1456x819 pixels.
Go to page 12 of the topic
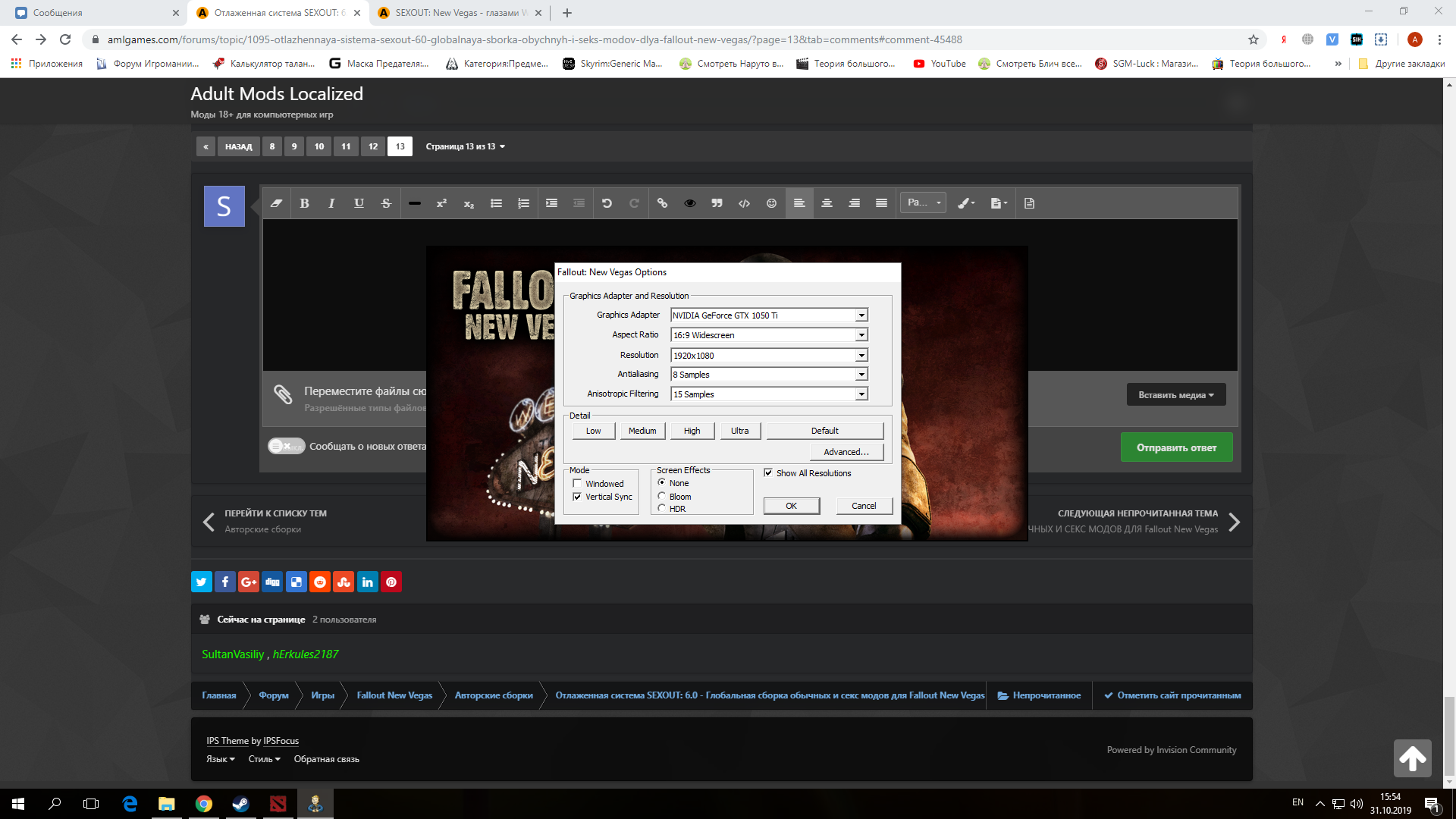372,146
